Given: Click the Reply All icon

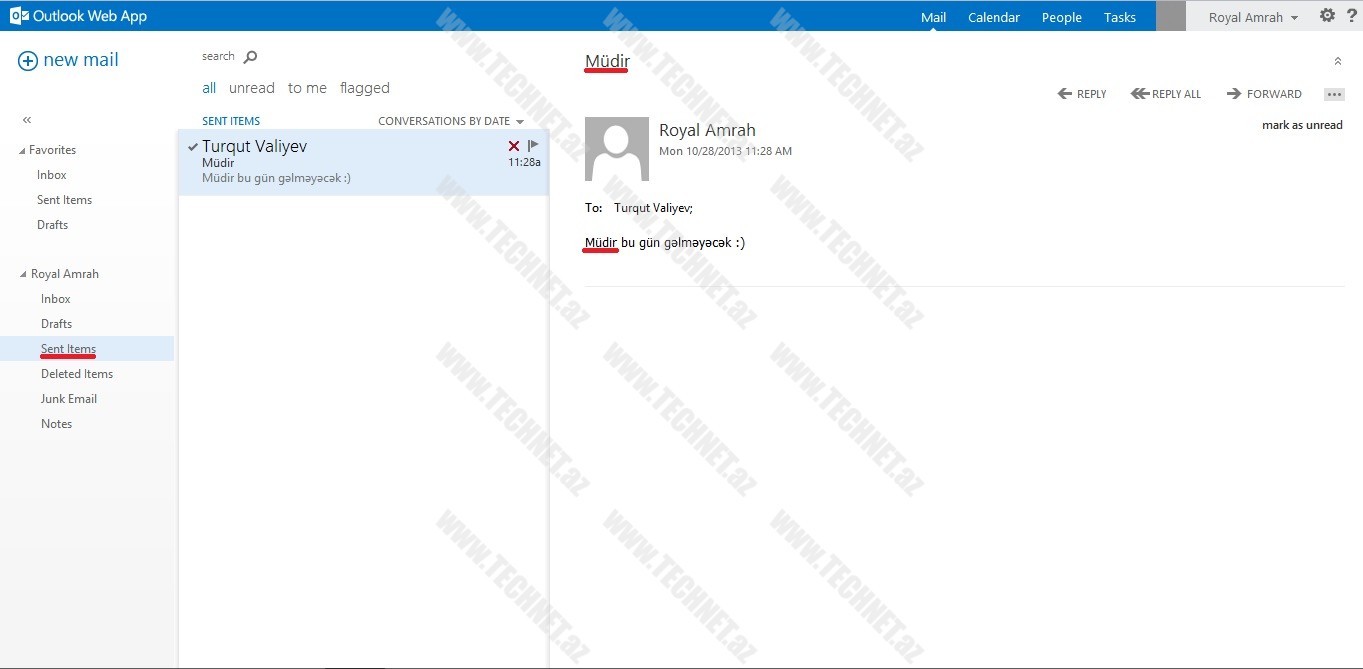Looking at the screenshot, I should pyautogui.click(x=1139, y=94).
